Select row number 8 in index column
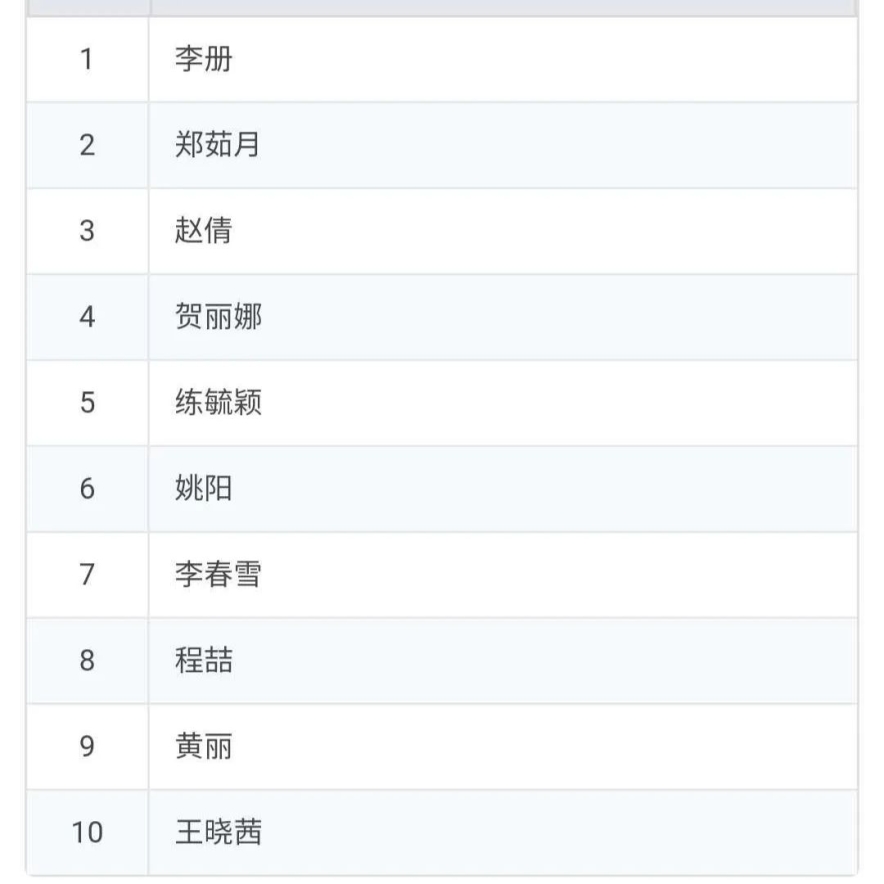This screenshot has width=884, height=884. (87, 661)
